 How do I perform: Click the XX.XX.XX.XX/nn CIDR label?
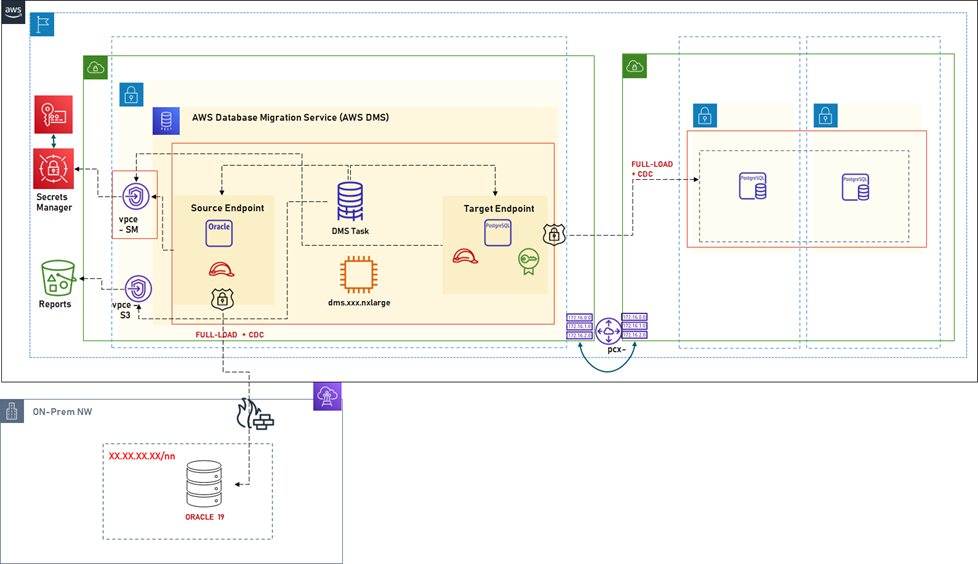coord(142,456)
